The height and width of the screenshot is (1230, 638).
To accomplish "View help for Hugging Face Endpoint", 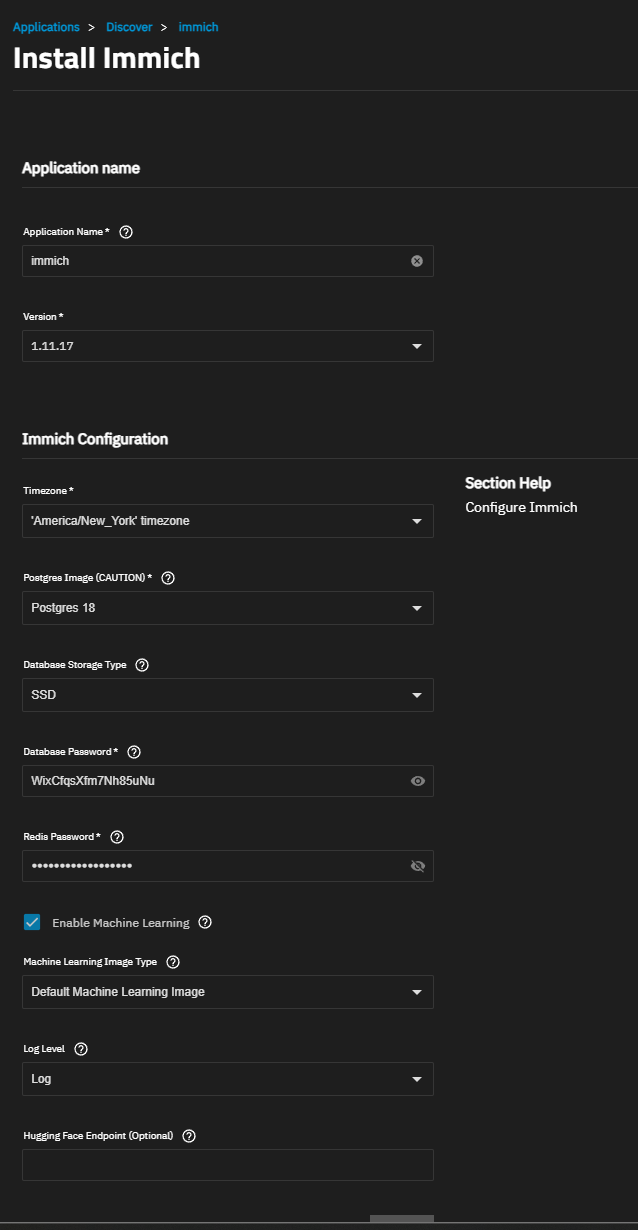I will (x=190, y=1135).
